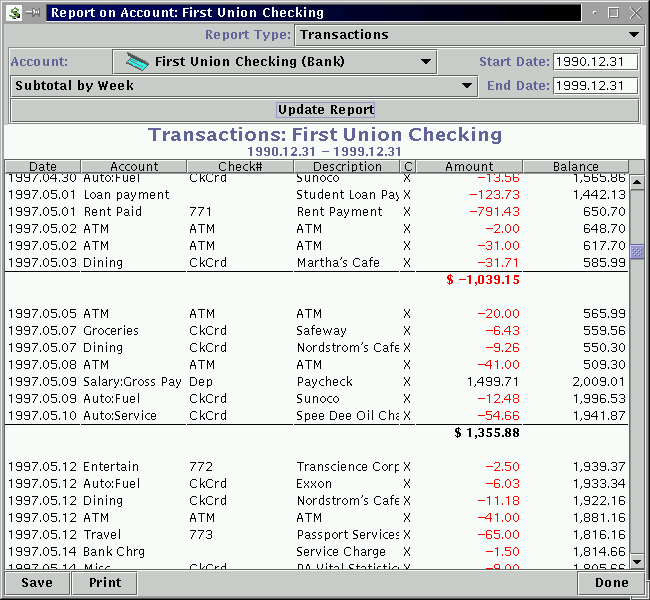
Task: Click the vertical scrollbar thumb
Action: pyautogui.click(x=637, y=252)
